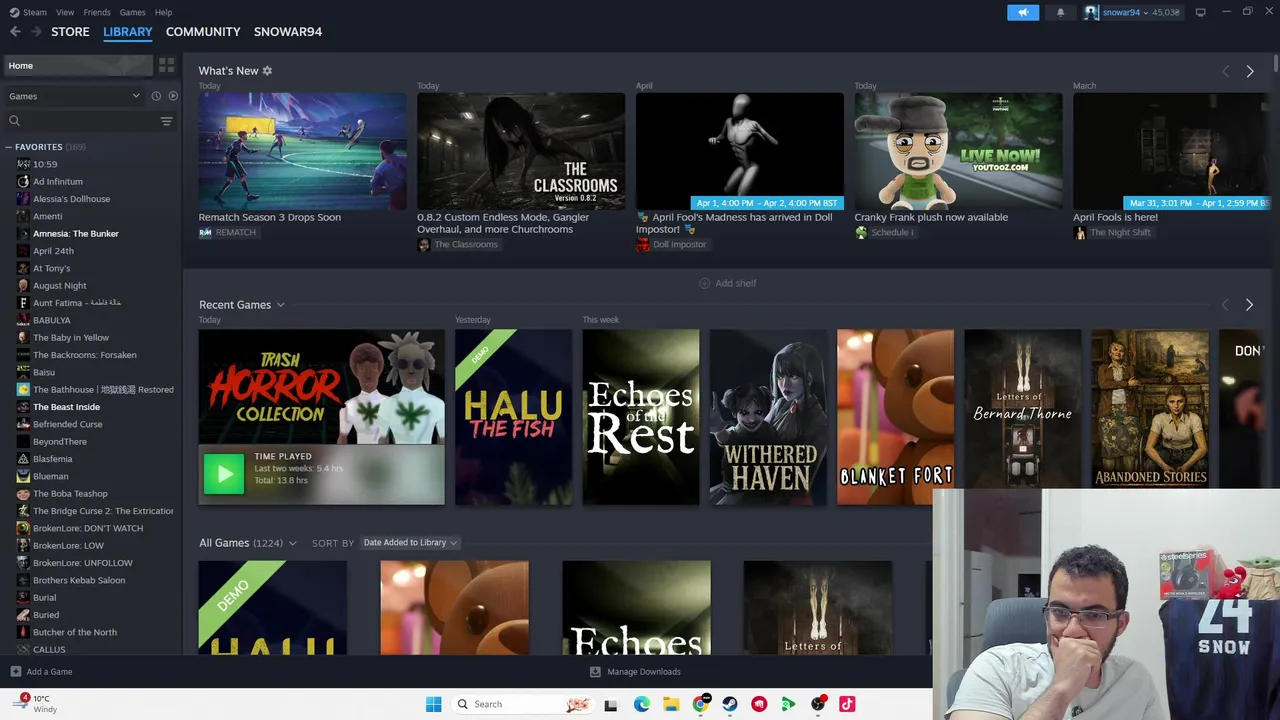Open the Games category dropdown
This screenshot has height=720, width=1280.
tap(75, 96)
